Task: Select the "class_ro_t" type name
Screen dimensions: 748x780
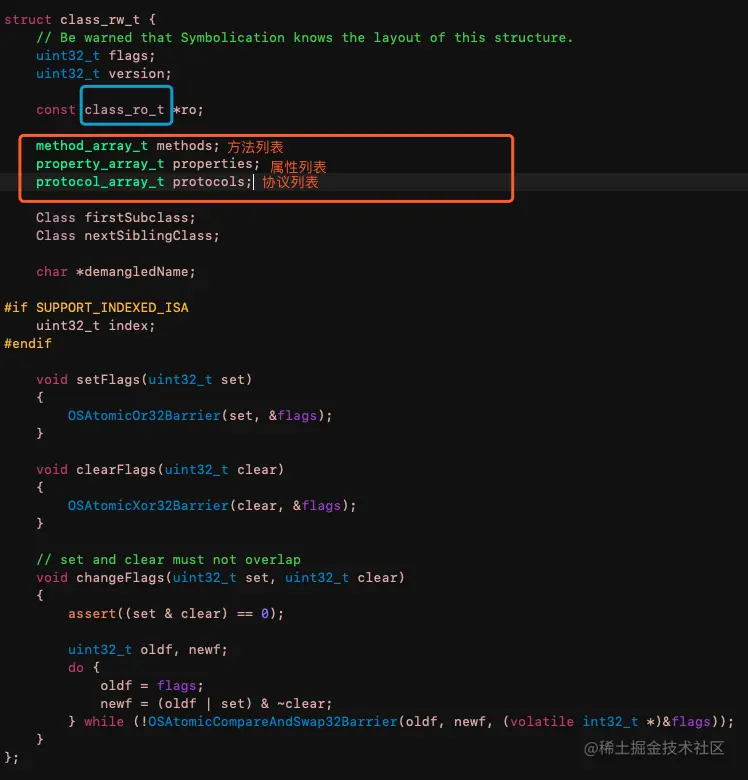Action: tap(124, 109)
